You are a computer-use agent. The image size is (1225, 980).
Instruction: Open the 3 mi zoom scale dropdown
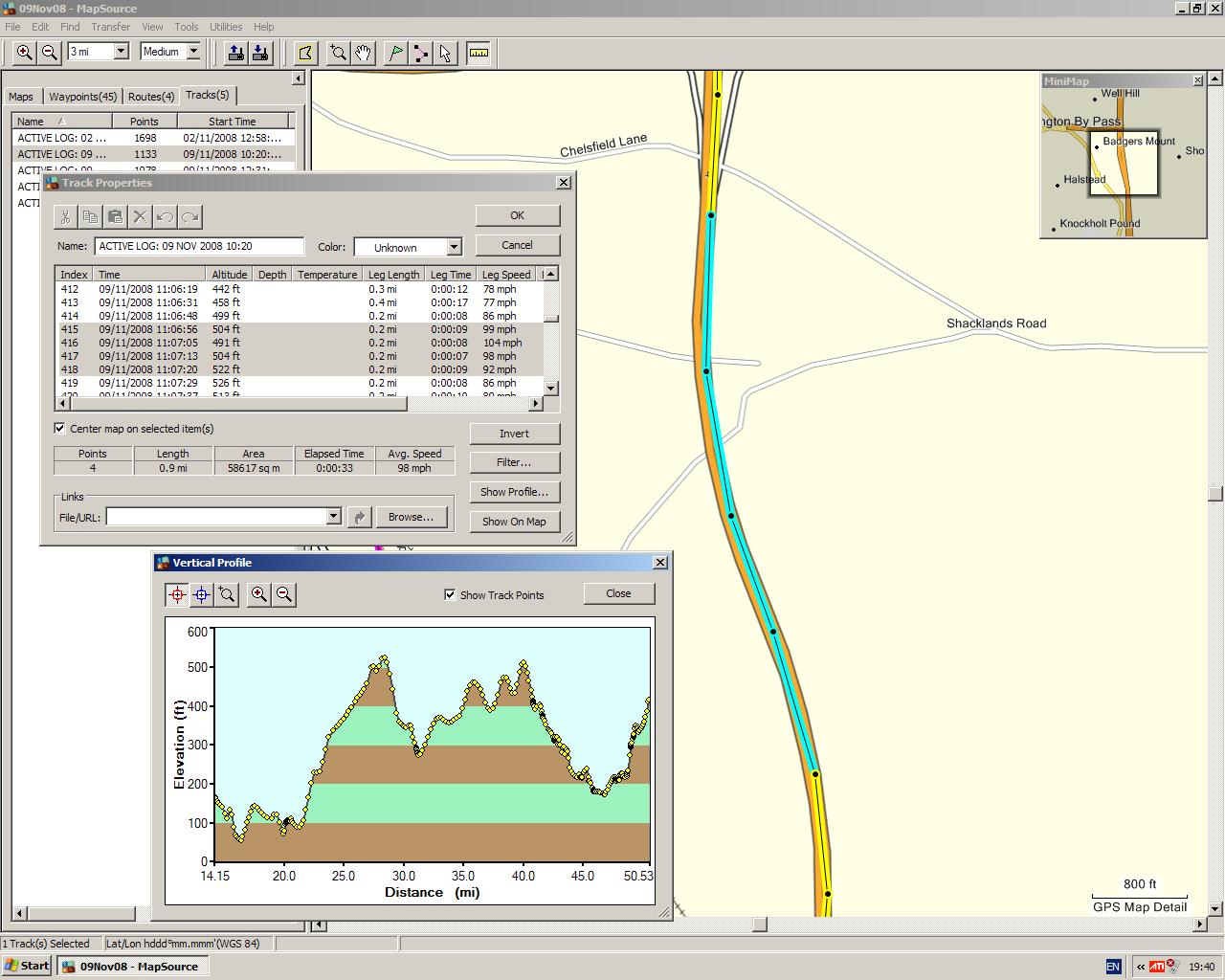[122, 52]
